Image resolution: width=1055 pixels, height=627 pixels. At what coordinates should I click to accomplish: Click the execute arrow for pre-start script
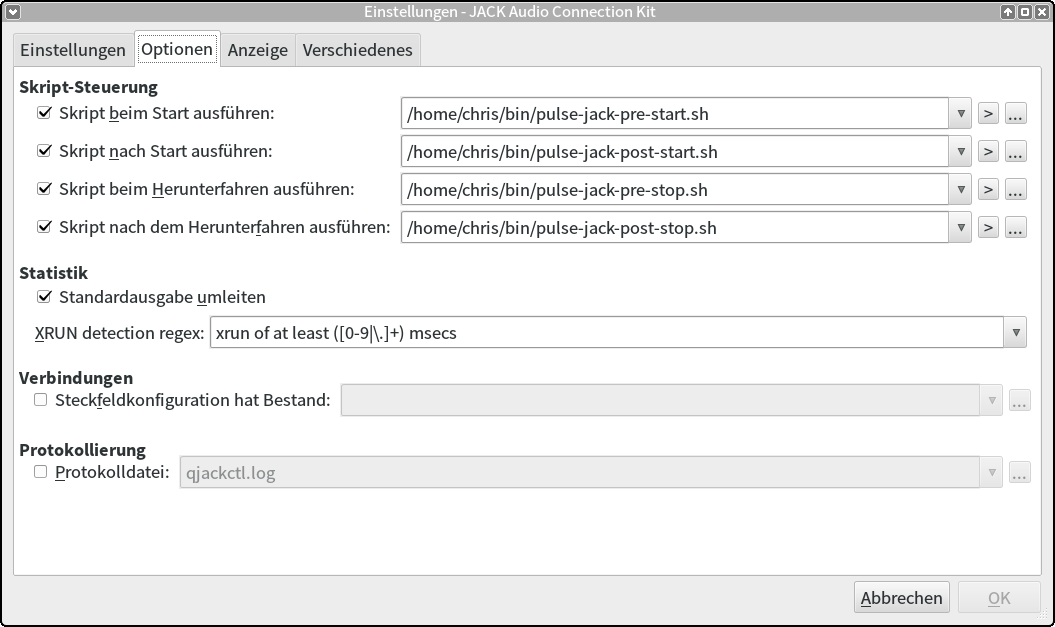click(x=988, y=114)
